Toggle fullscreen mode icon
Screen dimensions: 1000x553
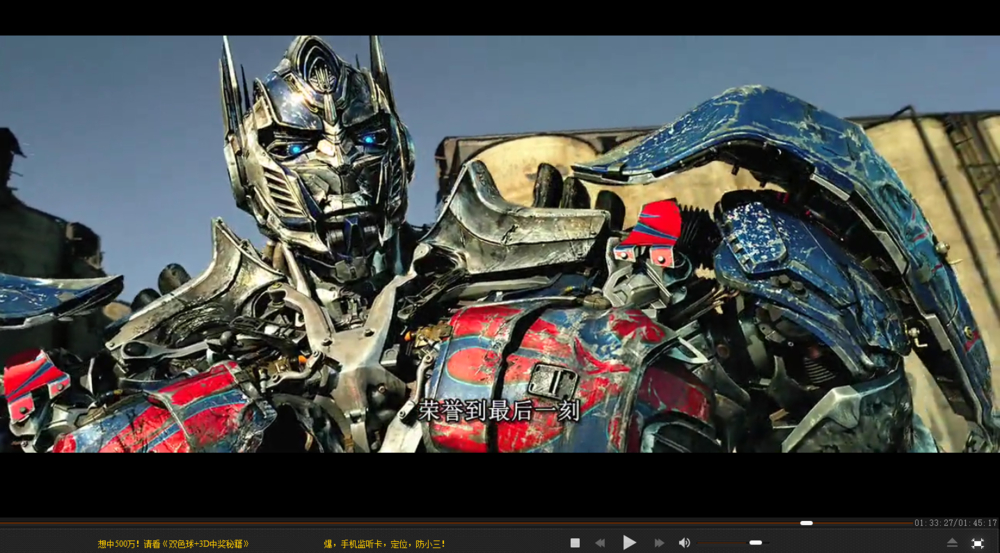pos(978,543)
